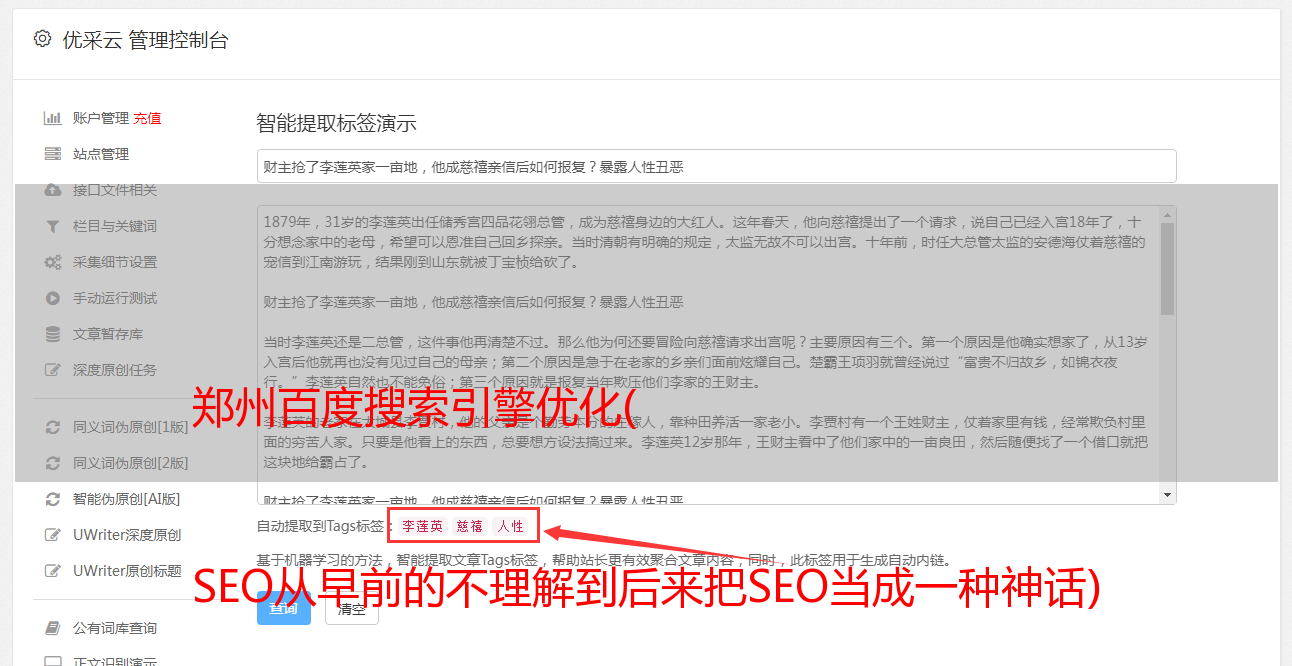
Task: Click the article title input field
Action: pyautogui.click(x=716, y=166)
